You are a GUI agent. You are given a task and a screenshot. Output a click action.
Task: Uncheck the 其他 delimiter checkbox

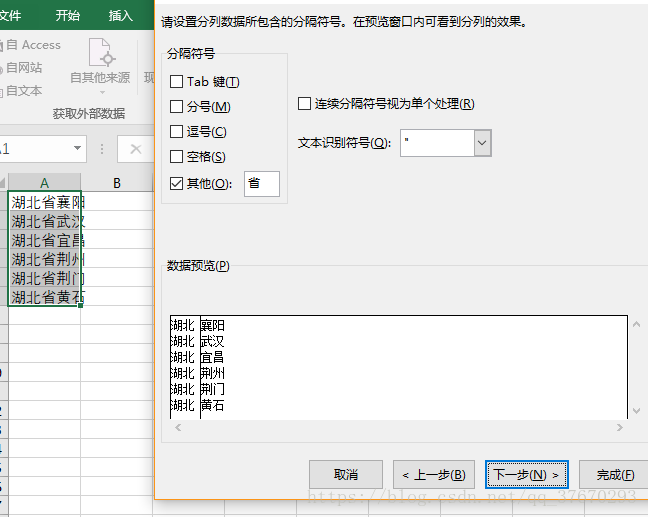(x=176, y=183)
